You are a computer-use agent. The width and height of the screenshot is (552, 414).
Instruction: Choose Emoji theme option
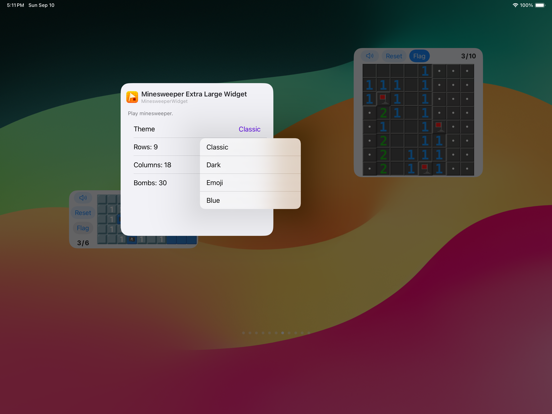coord(250,183)
